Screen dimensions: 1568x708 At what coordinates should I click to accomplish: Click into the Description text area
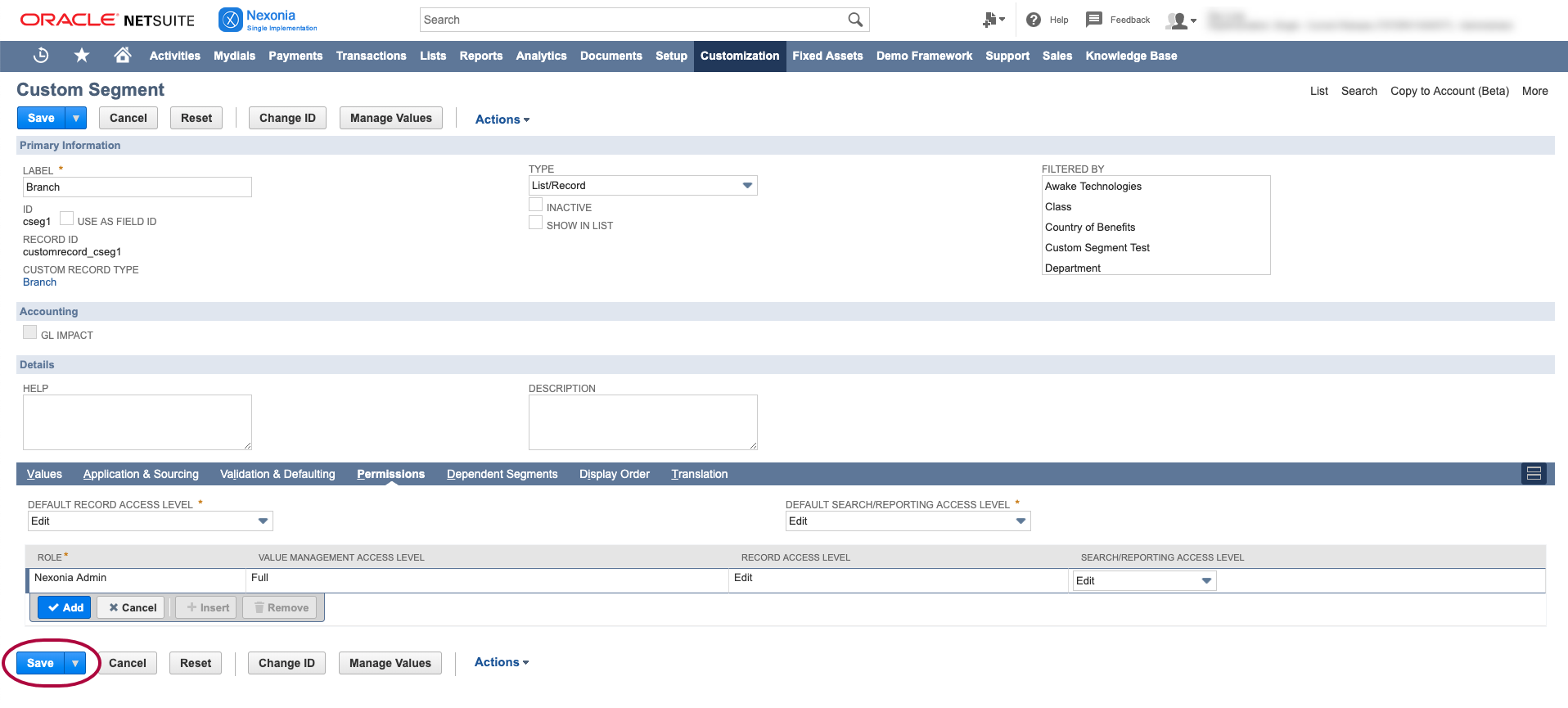tap(643, 422)
